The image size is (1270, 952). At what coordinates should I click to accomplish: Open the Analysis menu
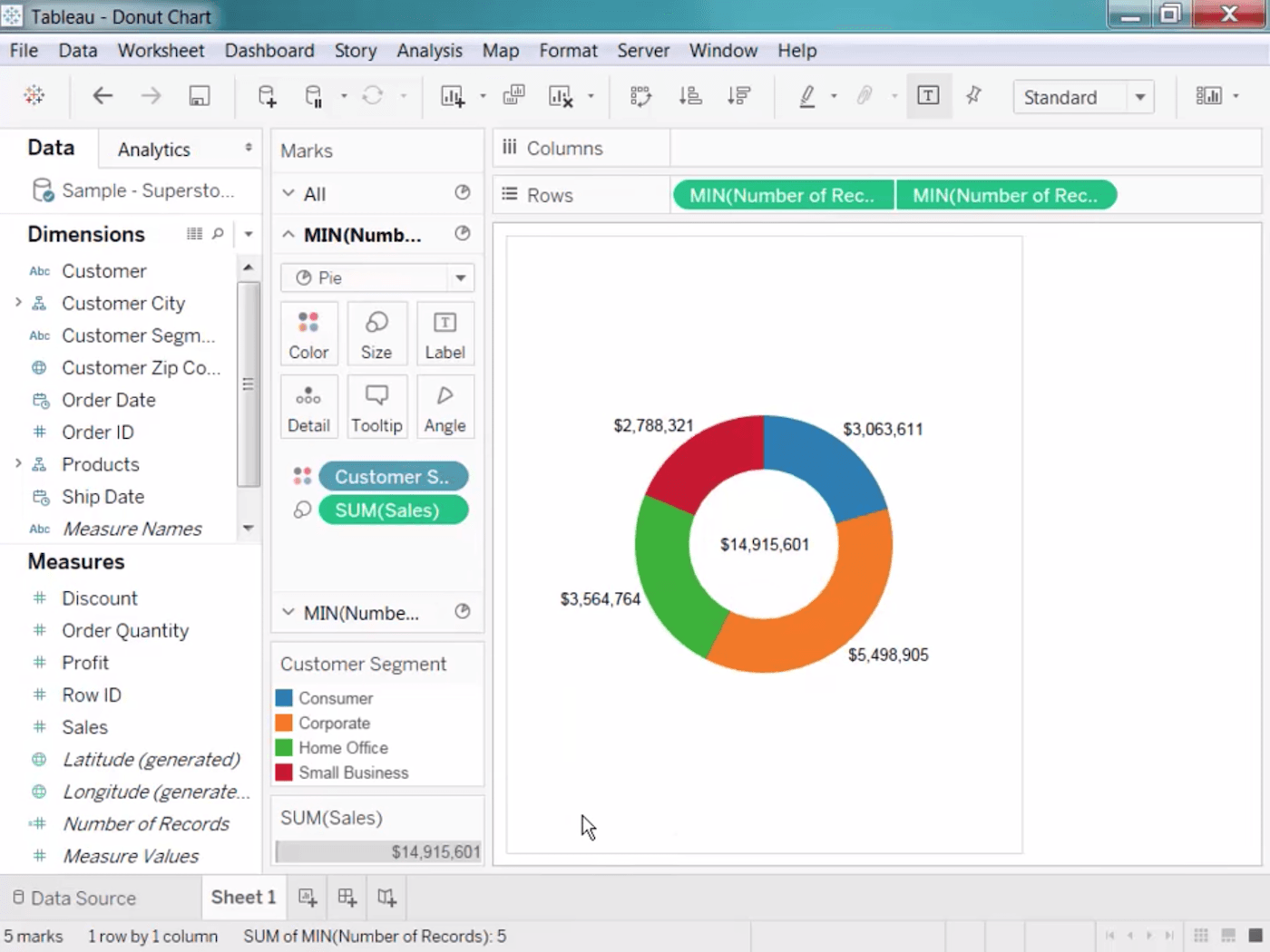(x=429, y=51)
